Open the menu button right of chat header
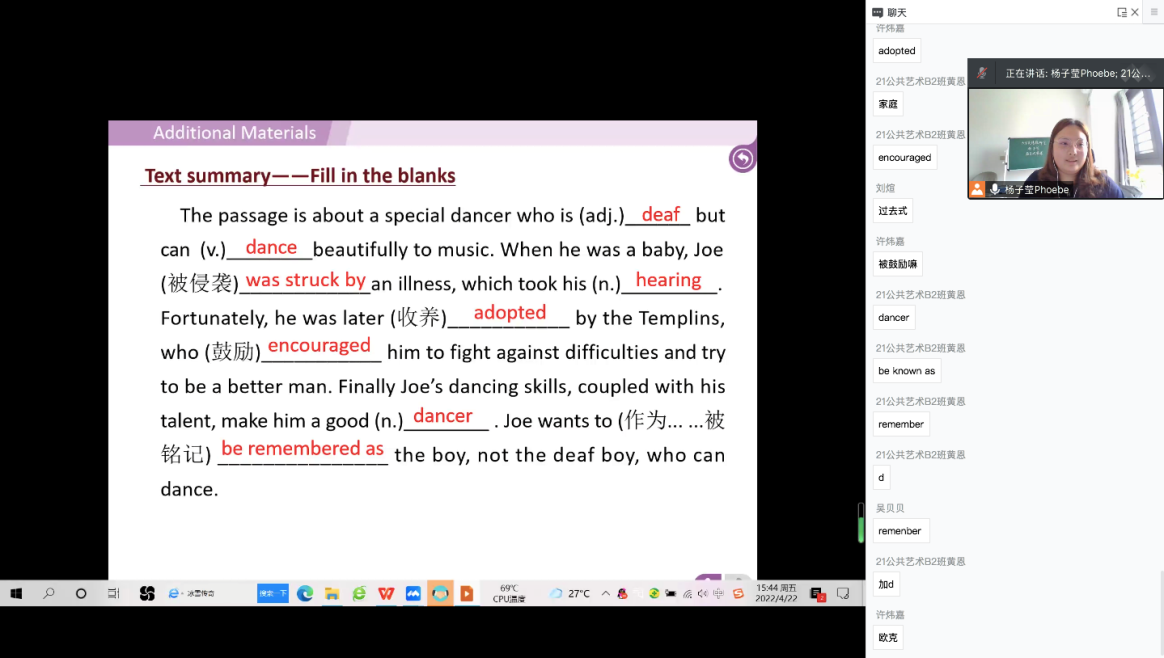The image size is (1164, 658). tap(1153, 12)
